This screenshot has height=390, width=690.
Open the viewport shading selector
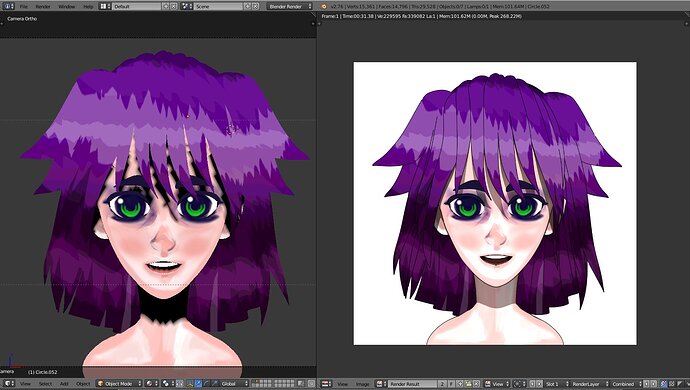coord(151,384)
